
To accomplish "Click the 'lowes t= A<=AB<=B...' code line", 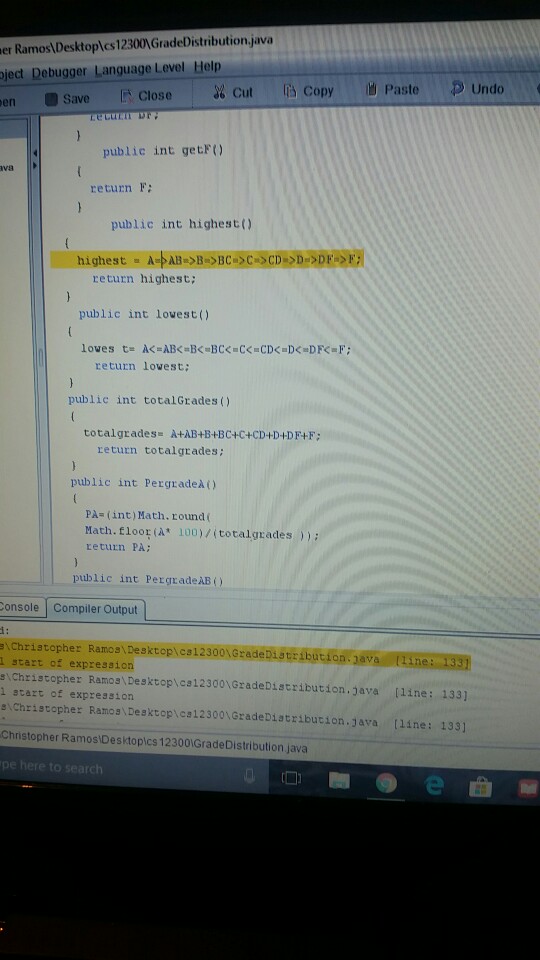I will point(216,349).
